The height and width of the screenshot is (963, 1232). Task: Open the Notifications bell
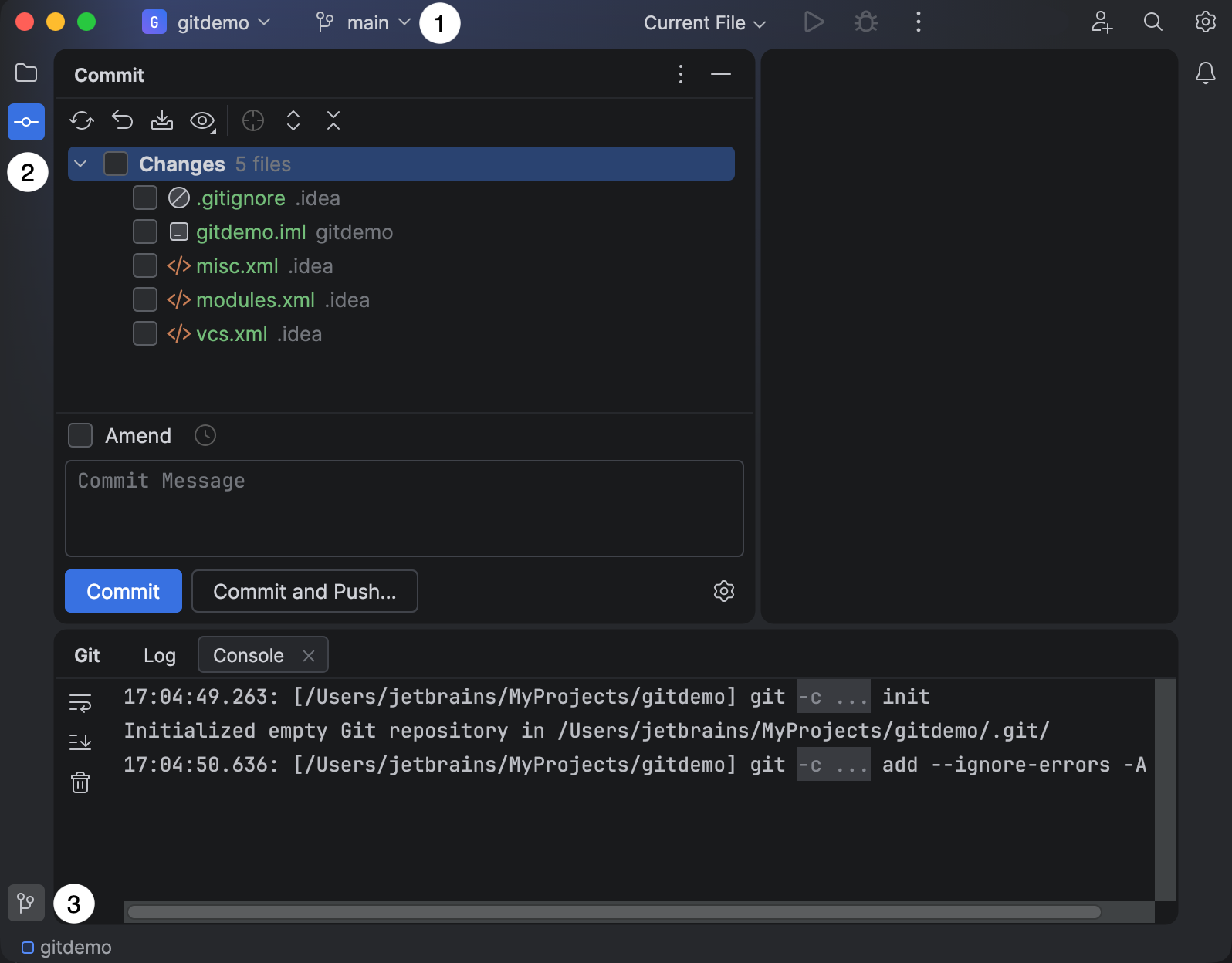click(x=1206, y=73)
